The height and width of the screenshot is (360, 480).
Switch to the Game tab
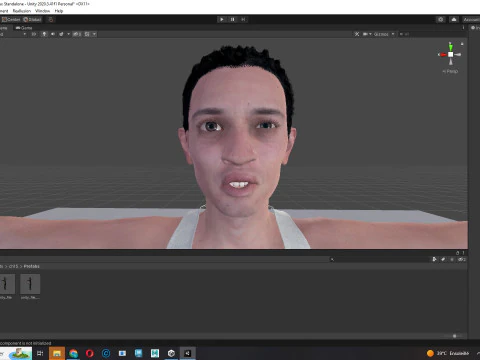pyautogui.click(x=24, y=28)
